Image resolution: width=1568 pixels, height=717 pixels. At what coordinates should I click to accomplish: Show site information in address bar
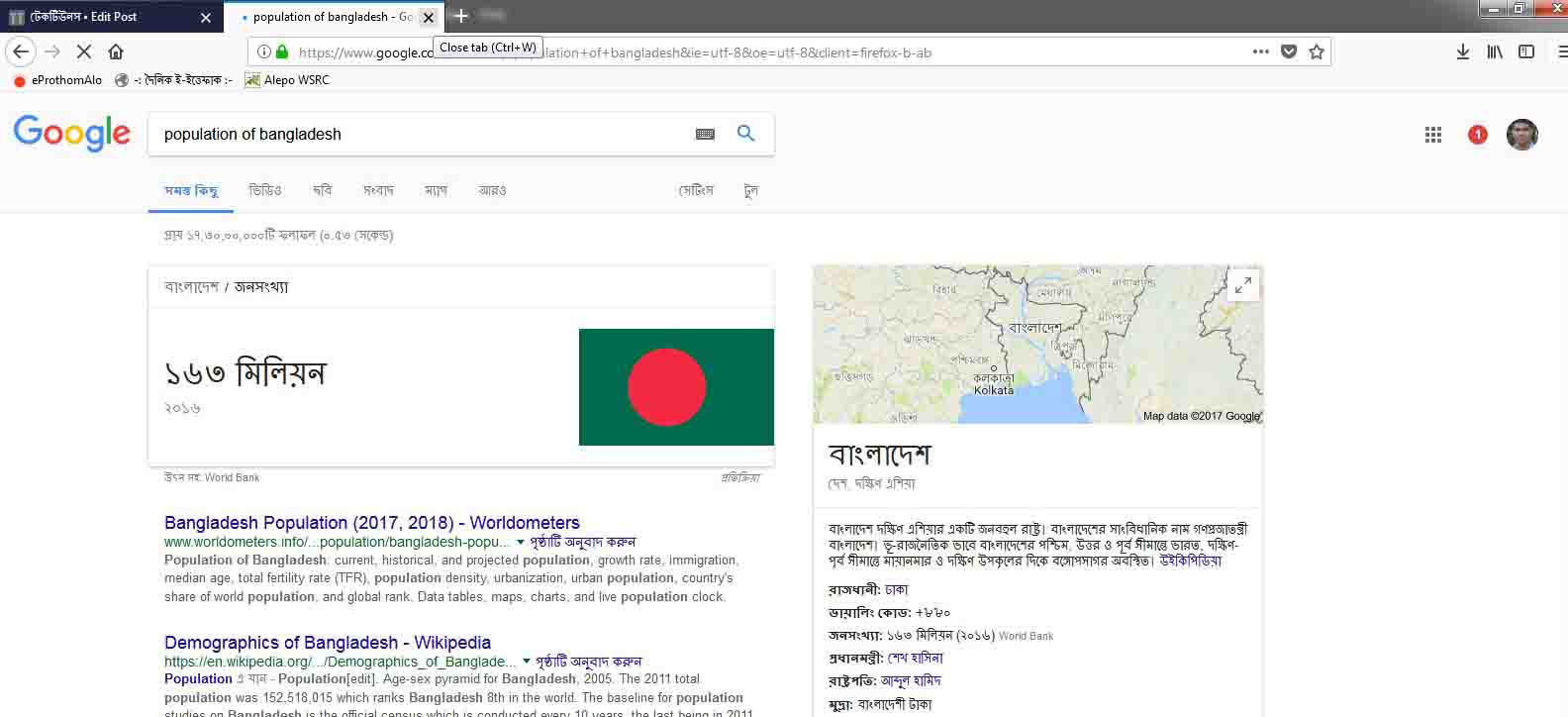[x=263, y=51]
